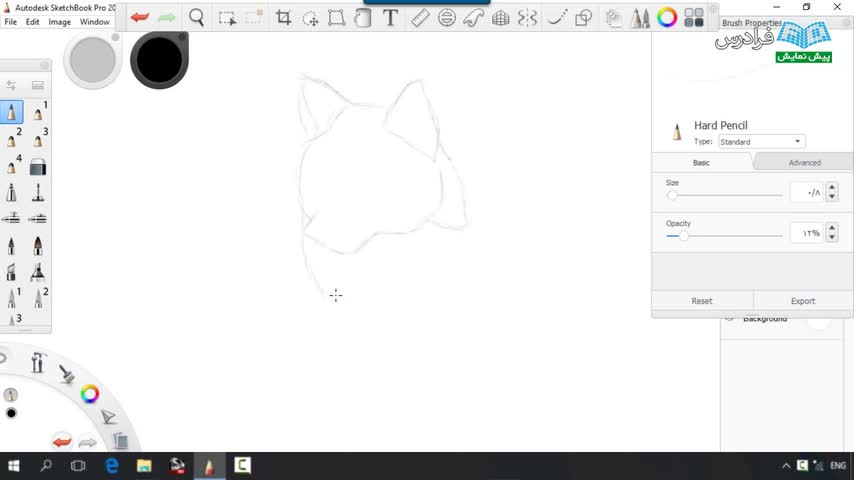
Task: Click the Export button in Brush Properties
Action: (803, 301)
